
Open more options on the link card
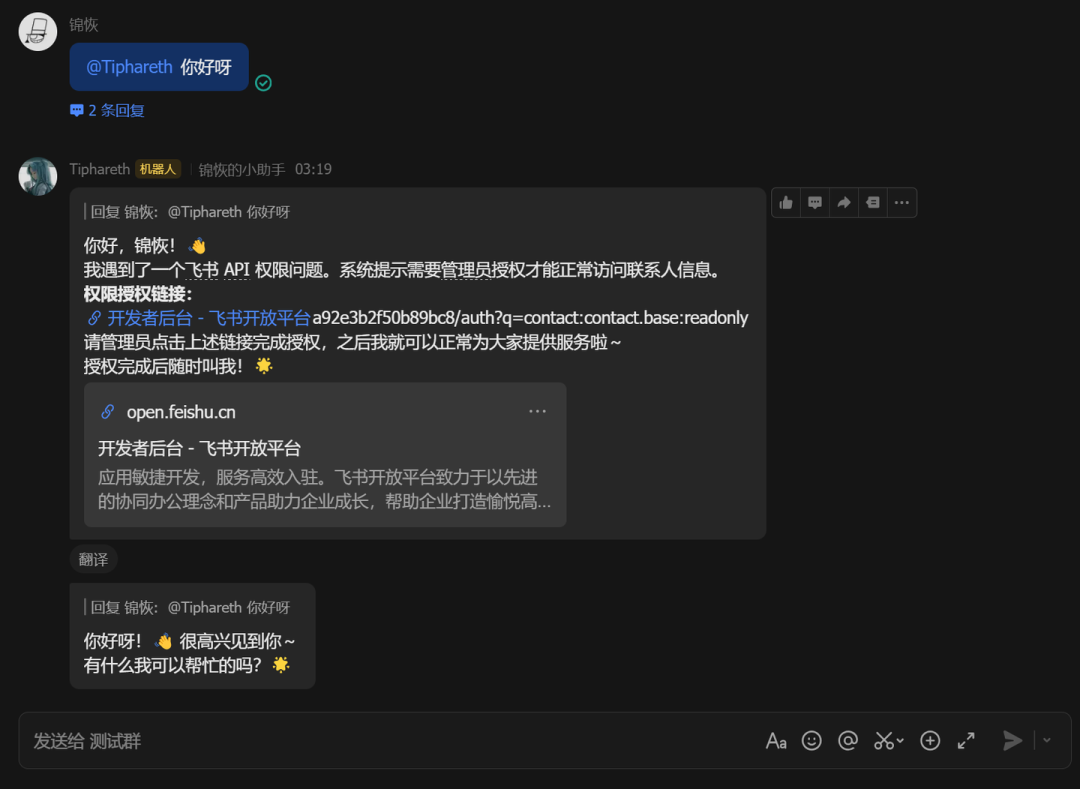click(x=538, y=411)
